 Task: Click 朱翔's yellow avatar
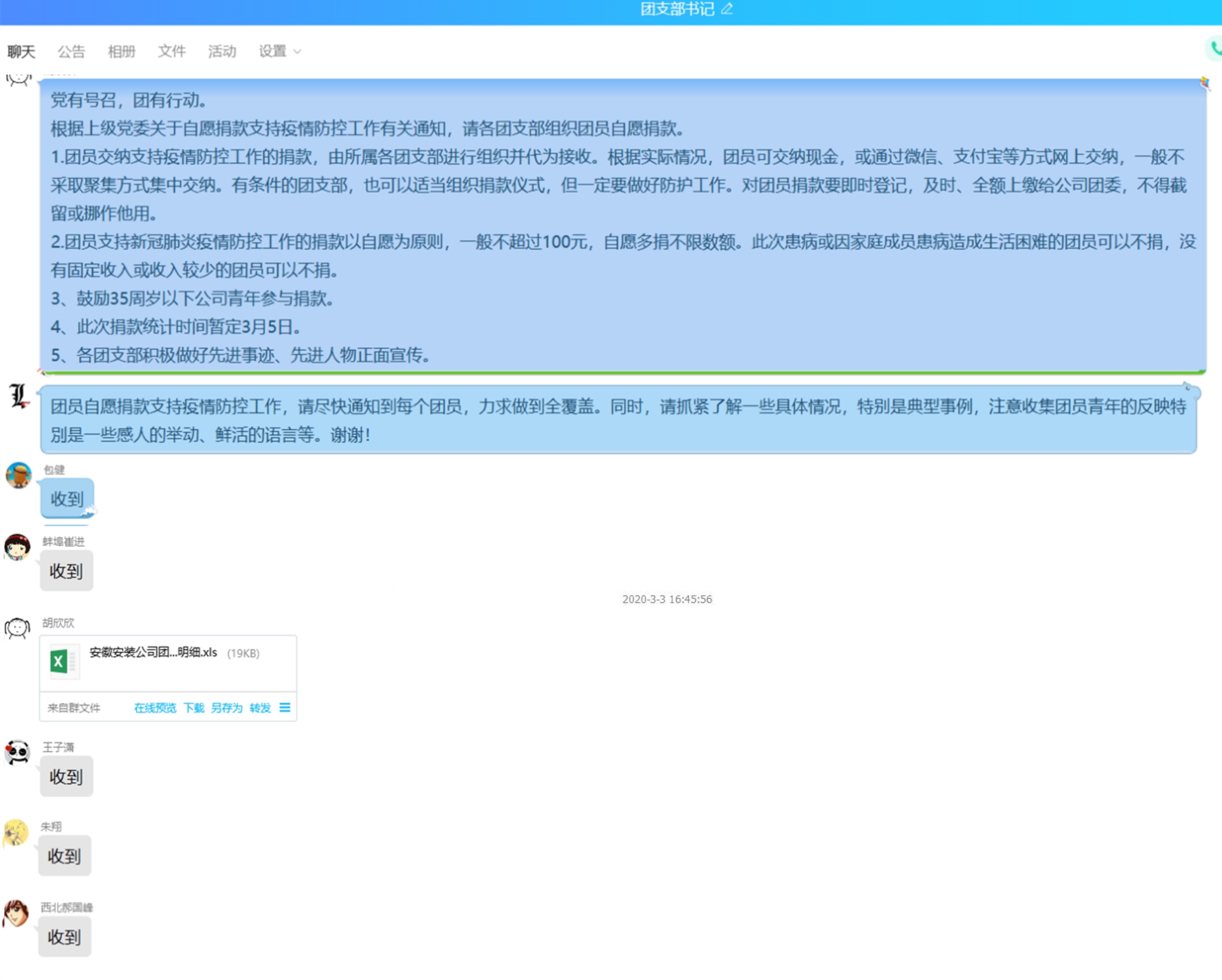(16, 833)
